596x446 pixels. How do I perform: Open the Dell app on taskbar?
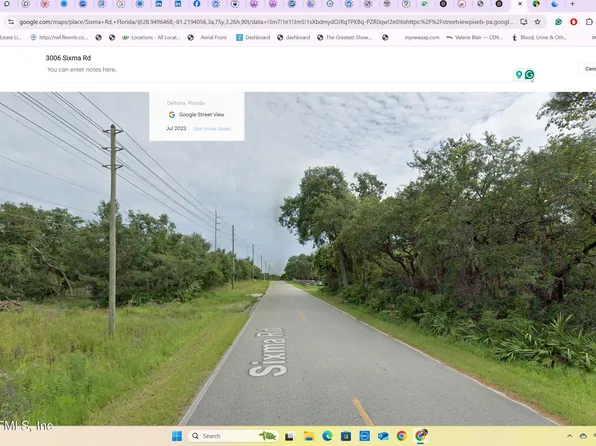pos(365,436)
